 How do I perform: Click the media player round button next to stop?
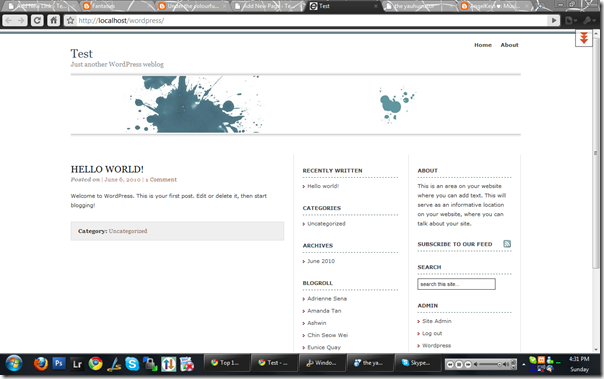click(468, 364)
